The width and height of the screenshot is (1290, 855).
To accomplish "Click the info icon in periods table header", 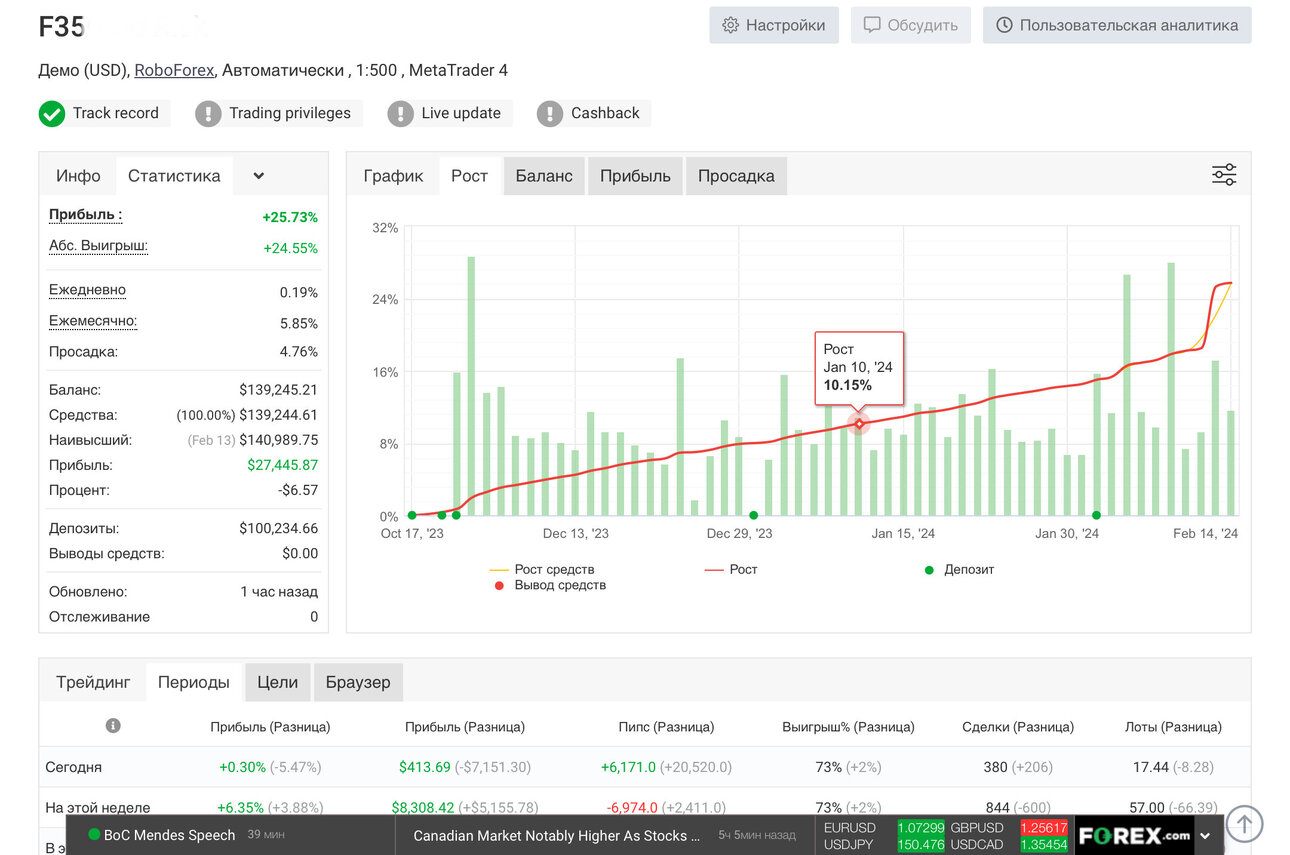I will pos(113,725).
